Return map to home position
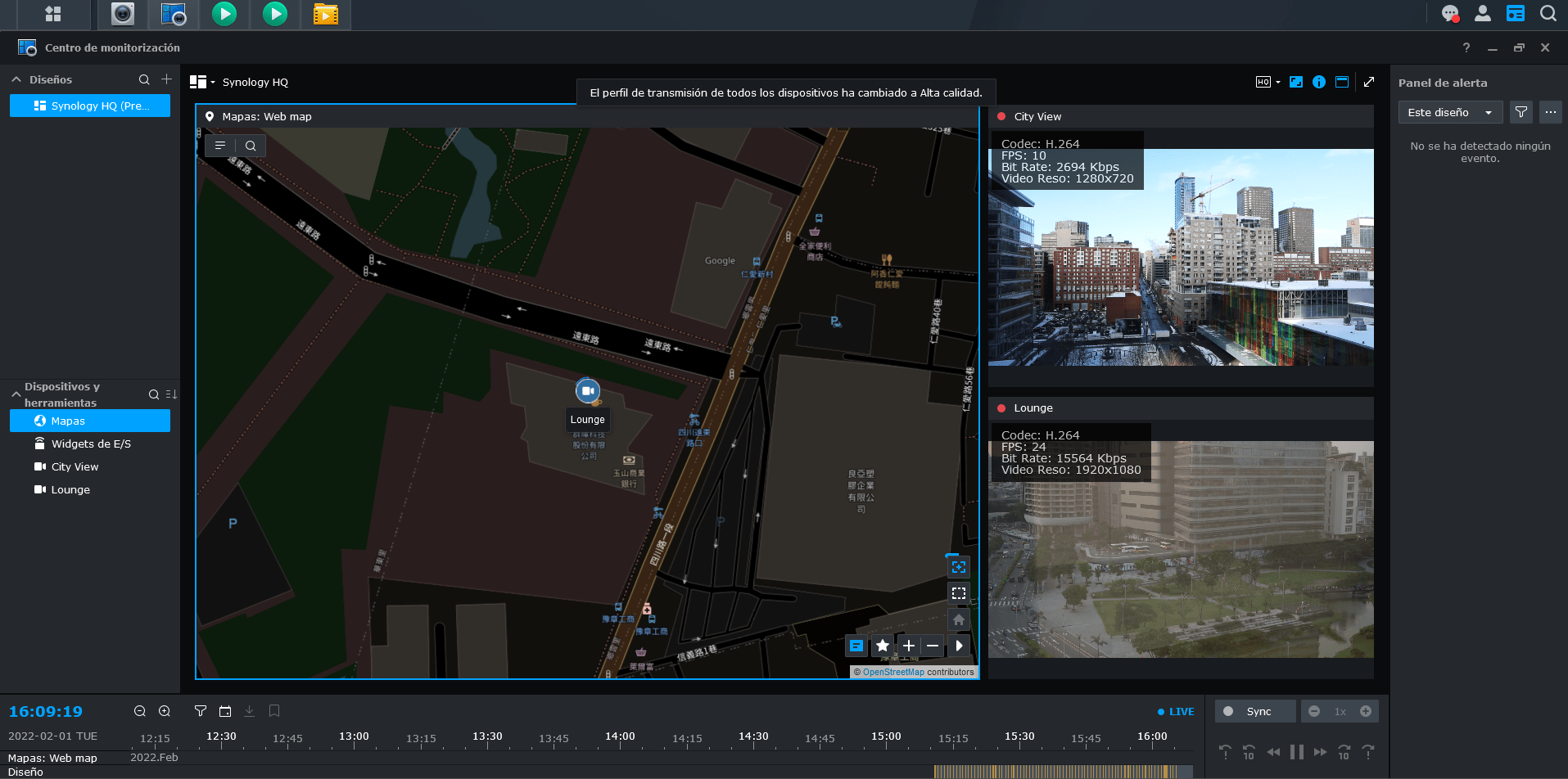 [959, 619]
